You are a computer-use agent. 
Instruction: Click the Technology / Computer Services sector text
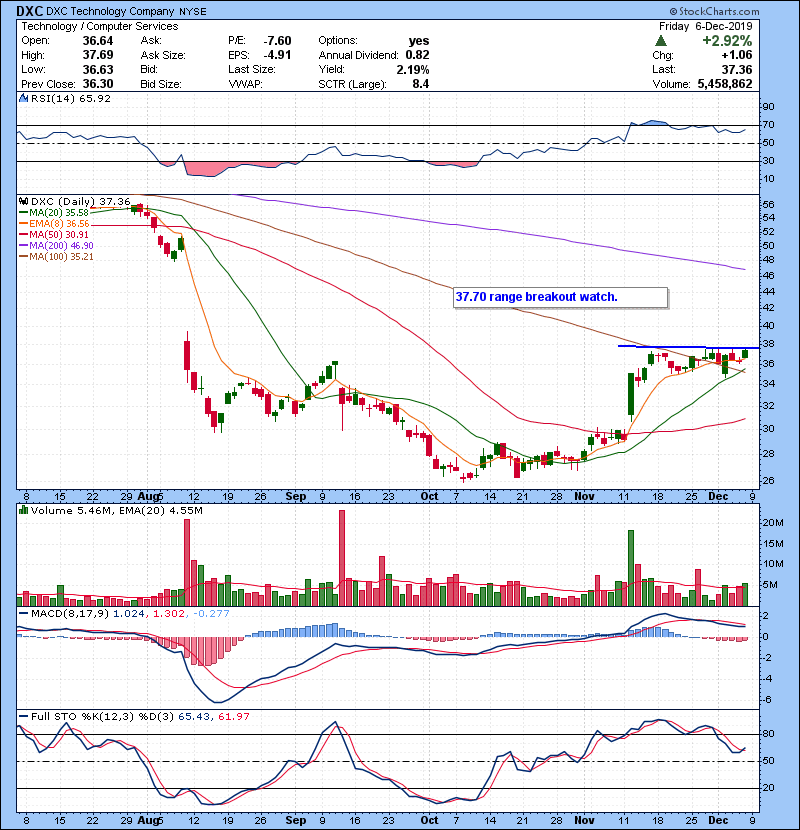pyautogui.click(x=100, y=26)
